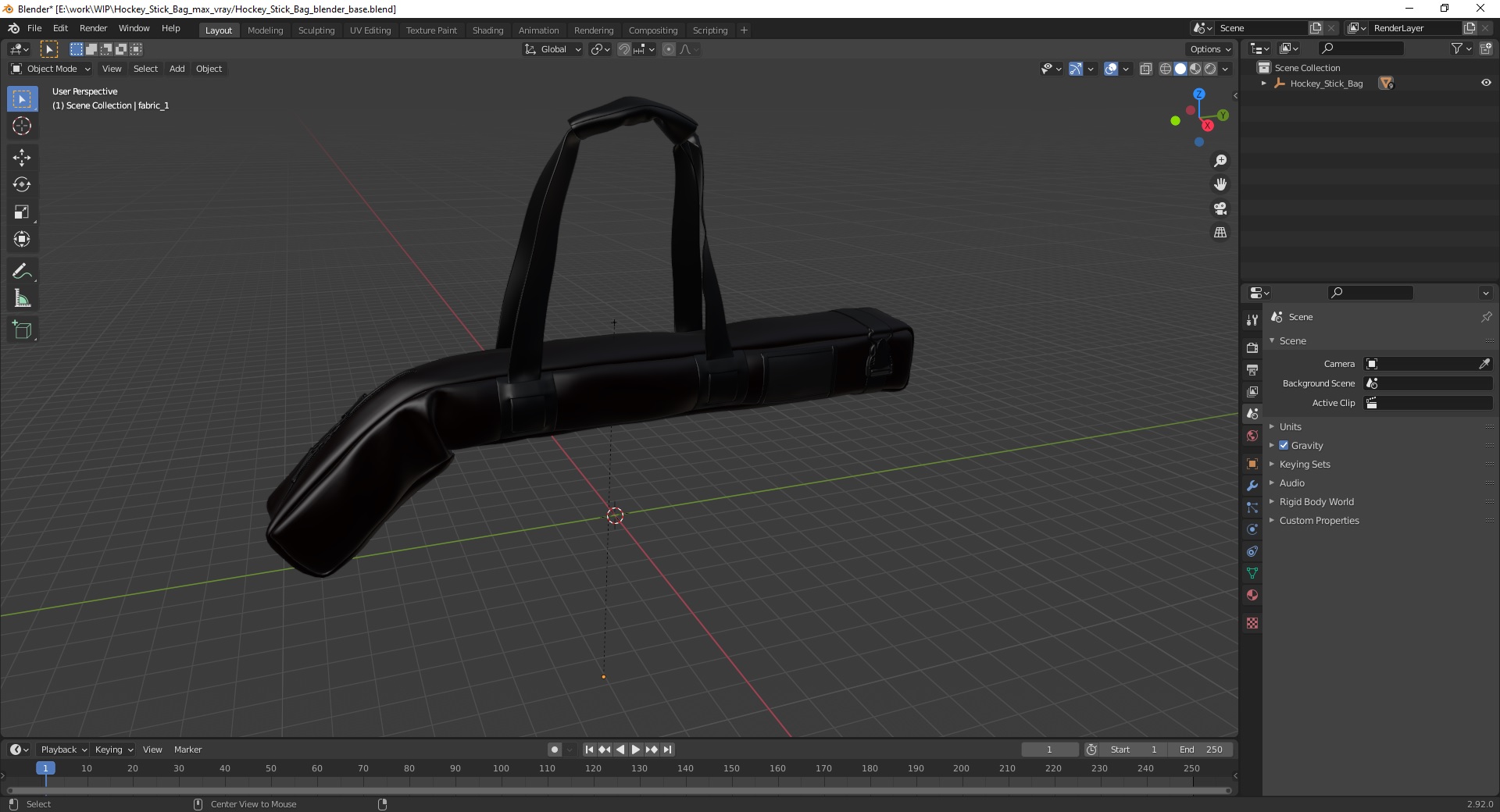
Task: Open the Tool properties tab
Action: [x=1252, y=320]
